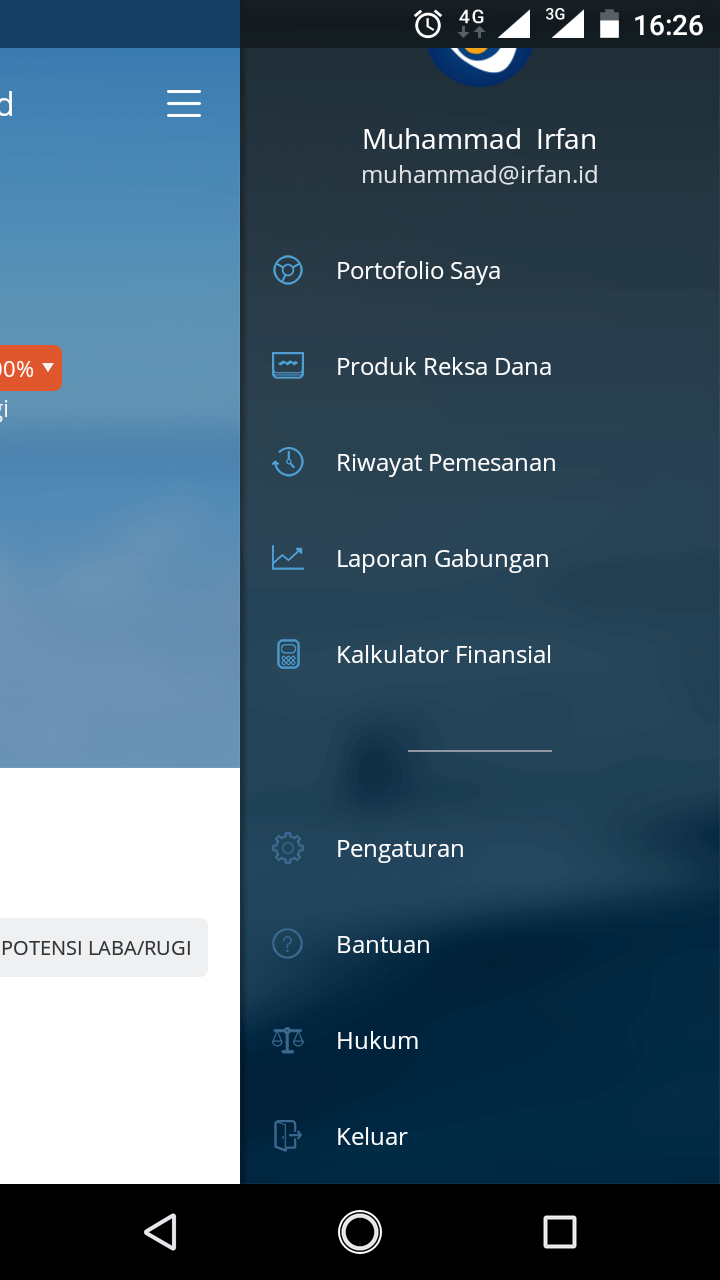Image resolution: width=720 pixels, height=1280 pixels.
Task: Tap the Pengaturan gear icon
Action: pyautogui.click(x=288, y=849)
